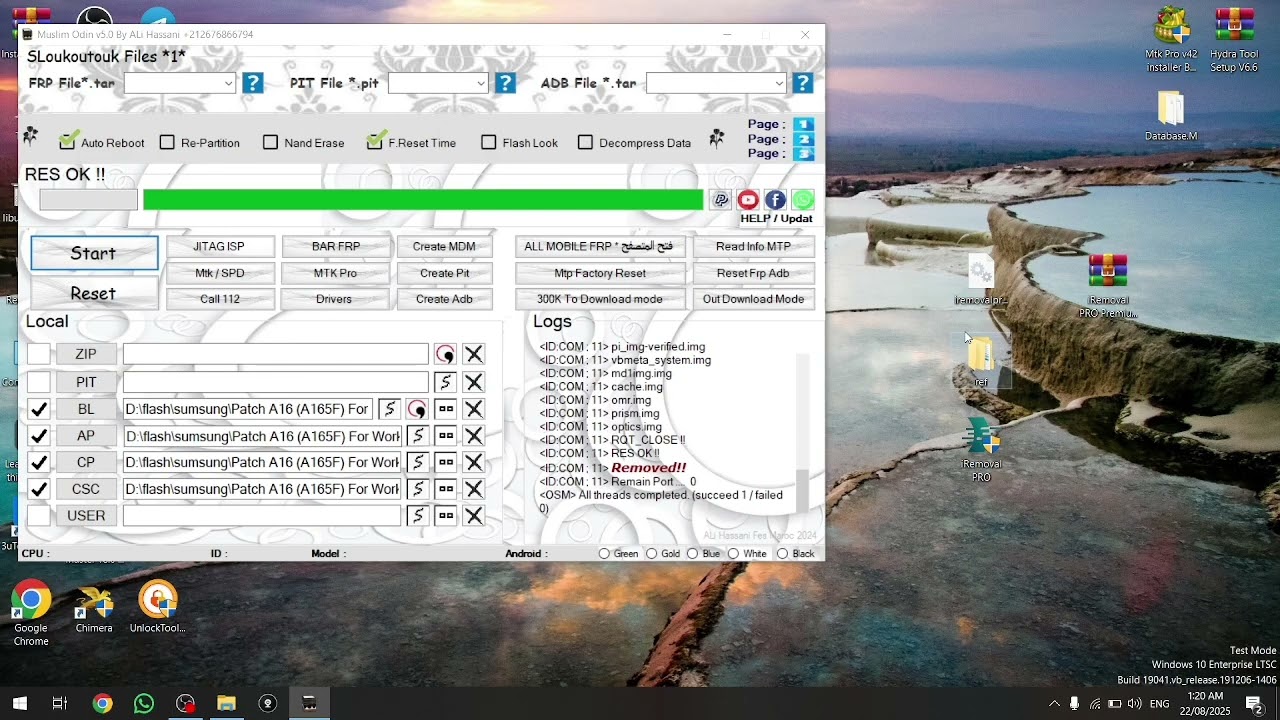Viewport: 1280px width, 720px height.
Task: Uncheck the BL row checkbox
Action: (x=38, y=409)
